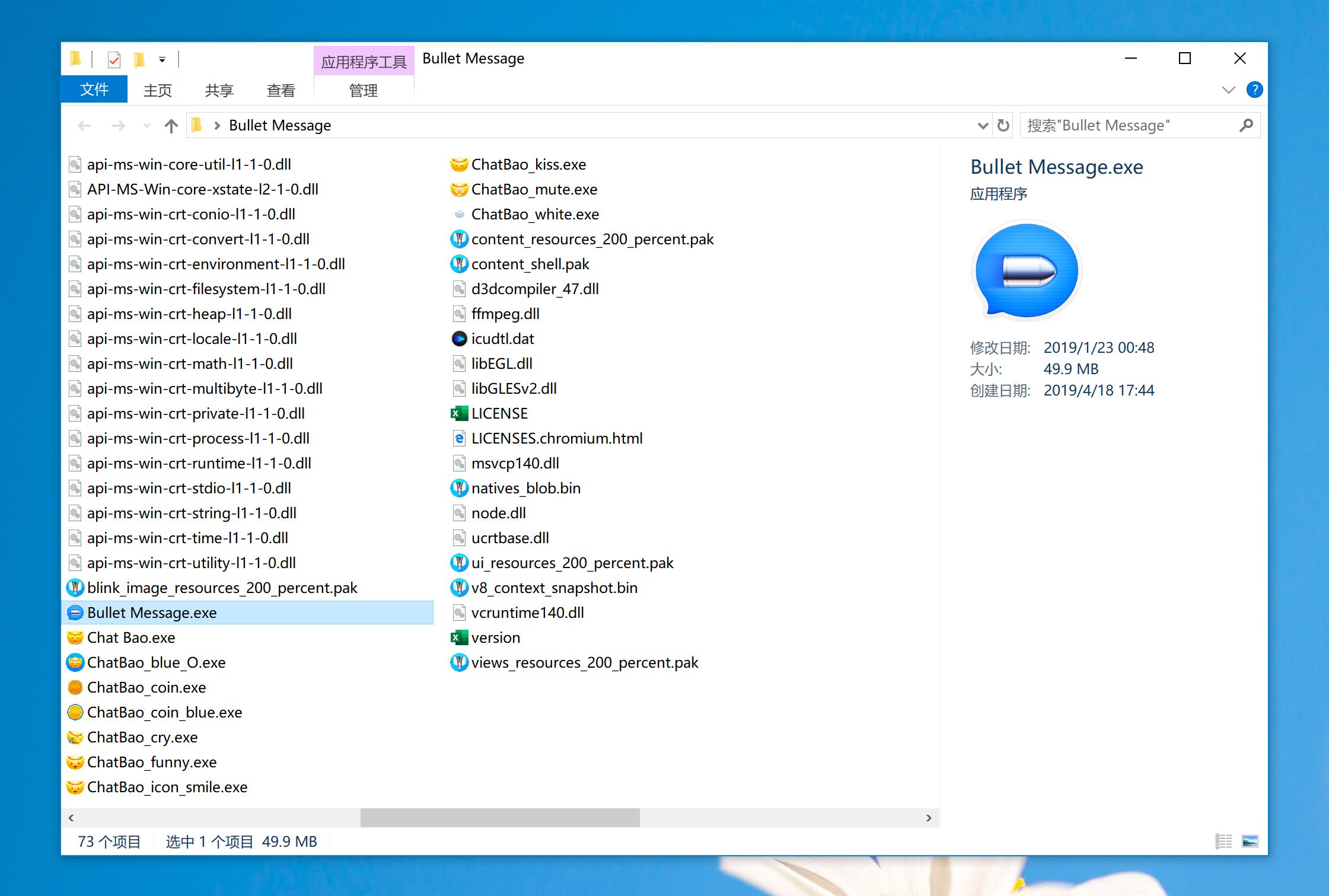Click the ChatBao_mute.exe icon
The image size is (1329, 896).
click(x=459, y=189)
